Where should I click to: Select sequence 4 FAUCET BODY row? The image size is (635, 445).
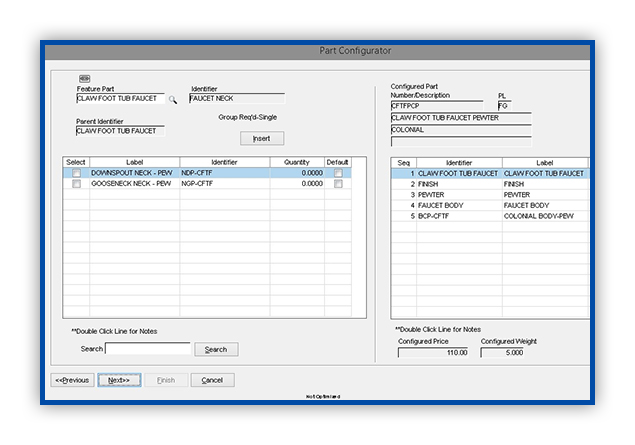pos(490,205)
